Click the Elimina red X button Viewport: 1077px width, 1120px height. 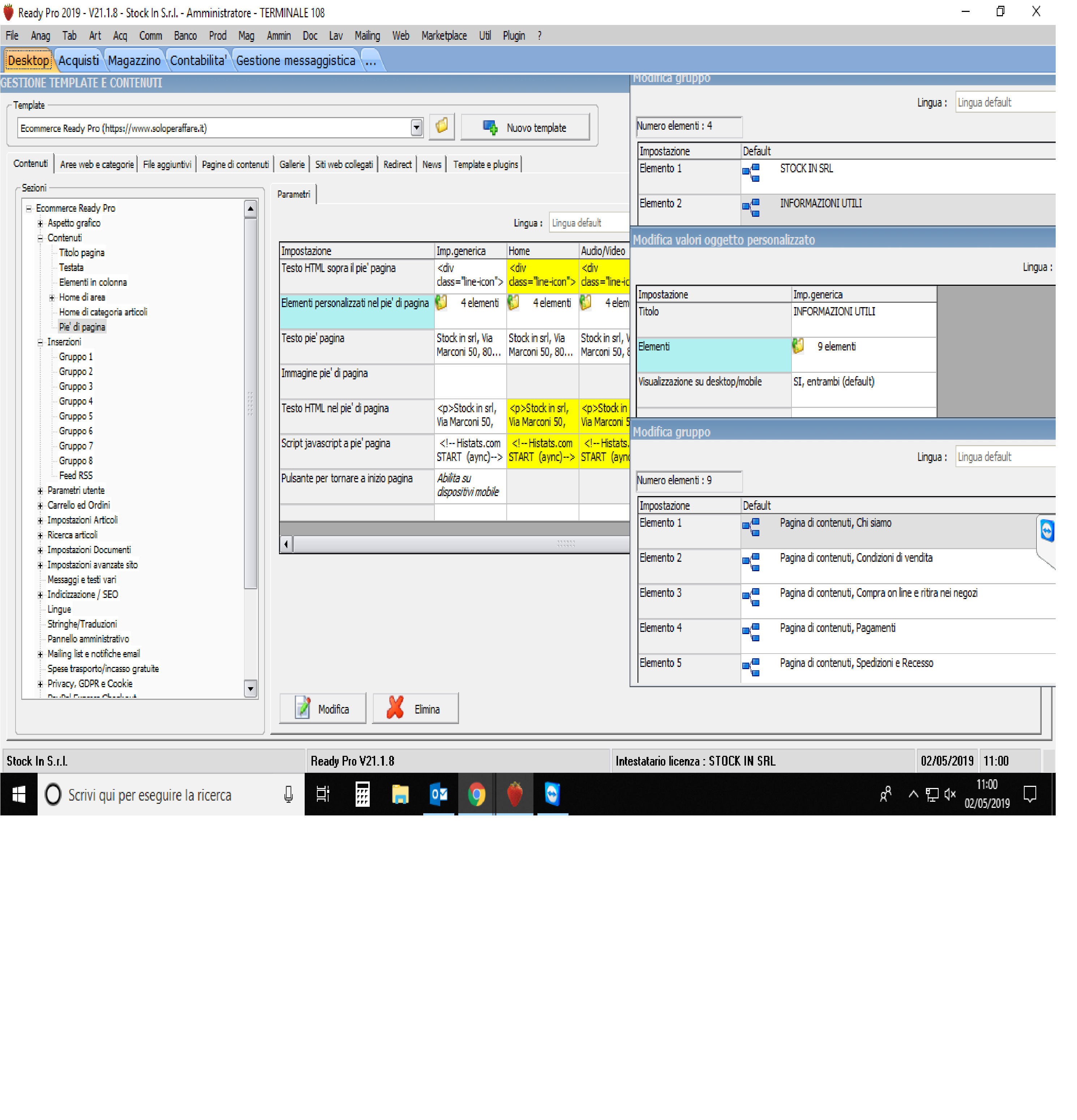415,708
